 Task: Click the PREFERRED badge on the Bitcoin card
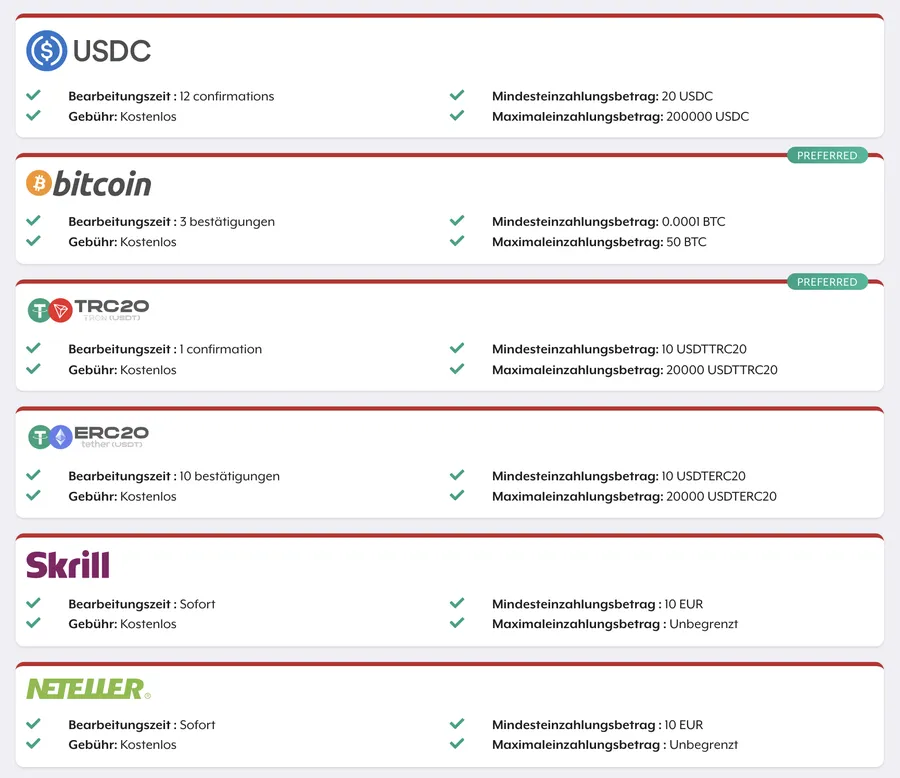827,155
